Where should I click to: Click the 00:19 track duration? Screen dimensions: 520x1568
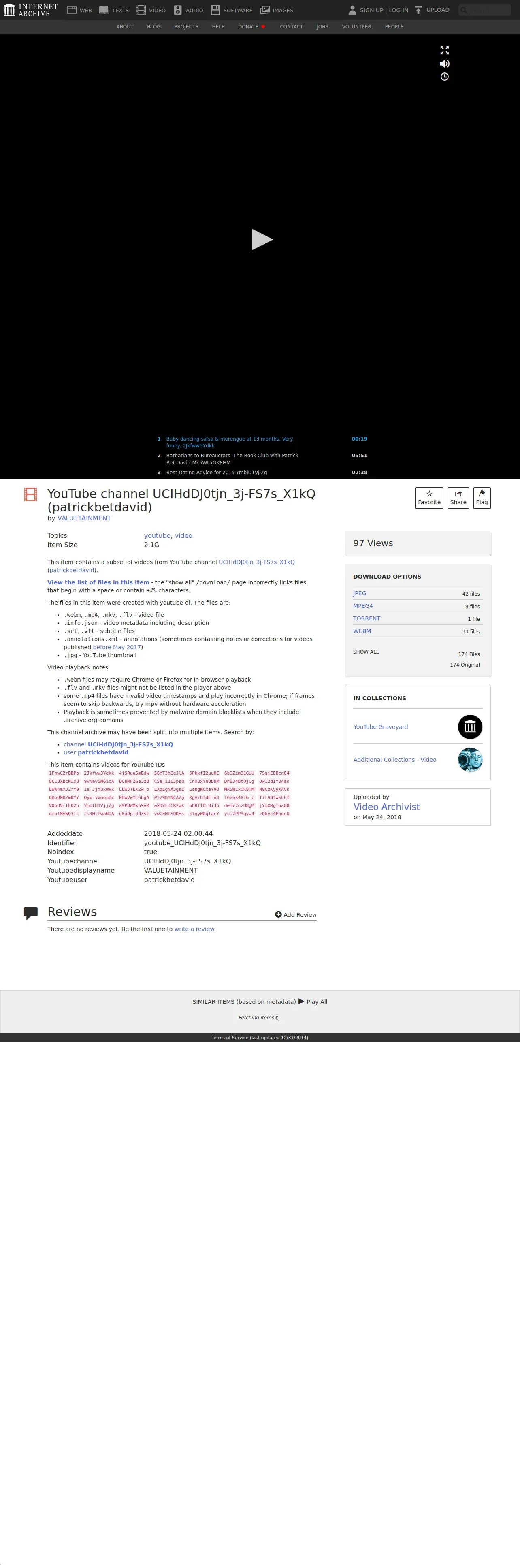359,439
